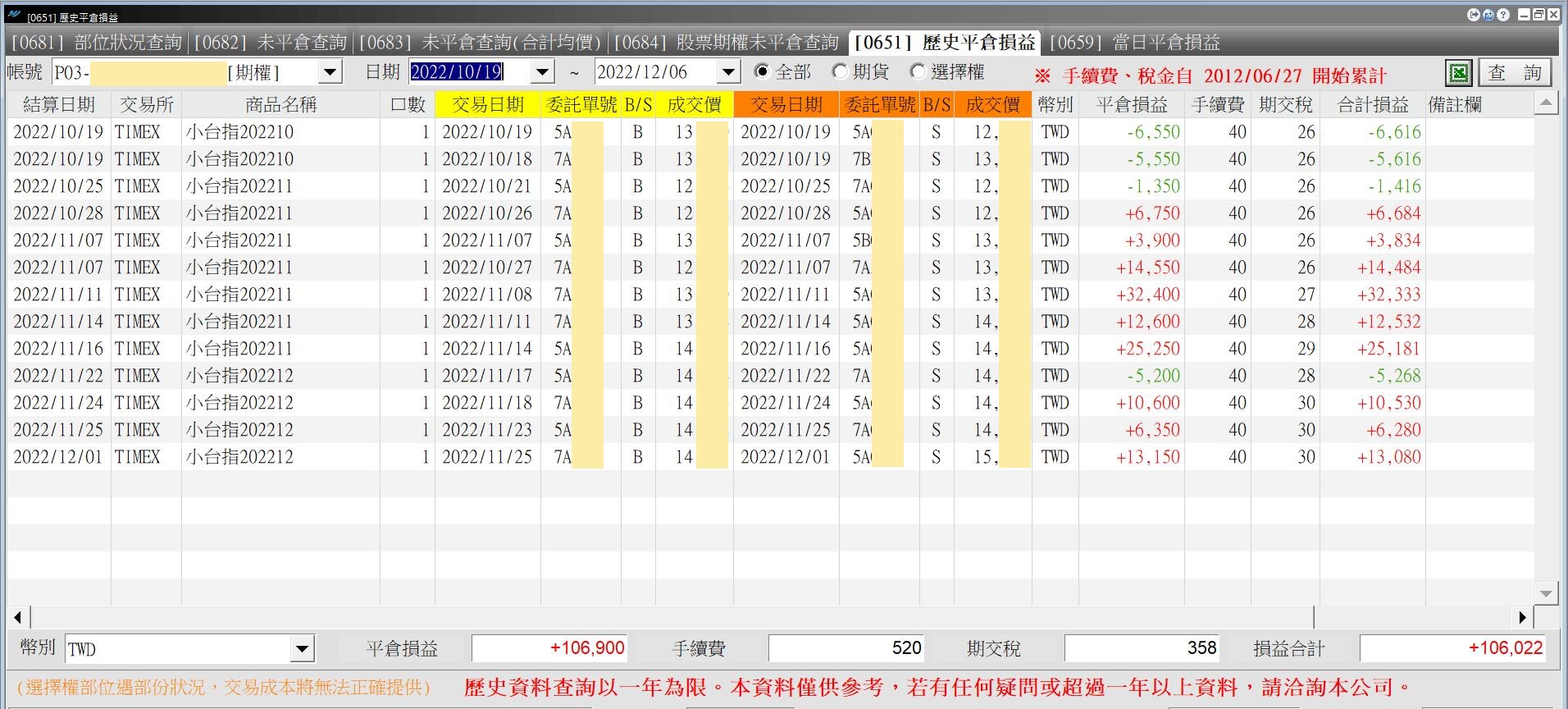Switch to [0659] 當日平倉損益 tab

[x=1135, y=42]
